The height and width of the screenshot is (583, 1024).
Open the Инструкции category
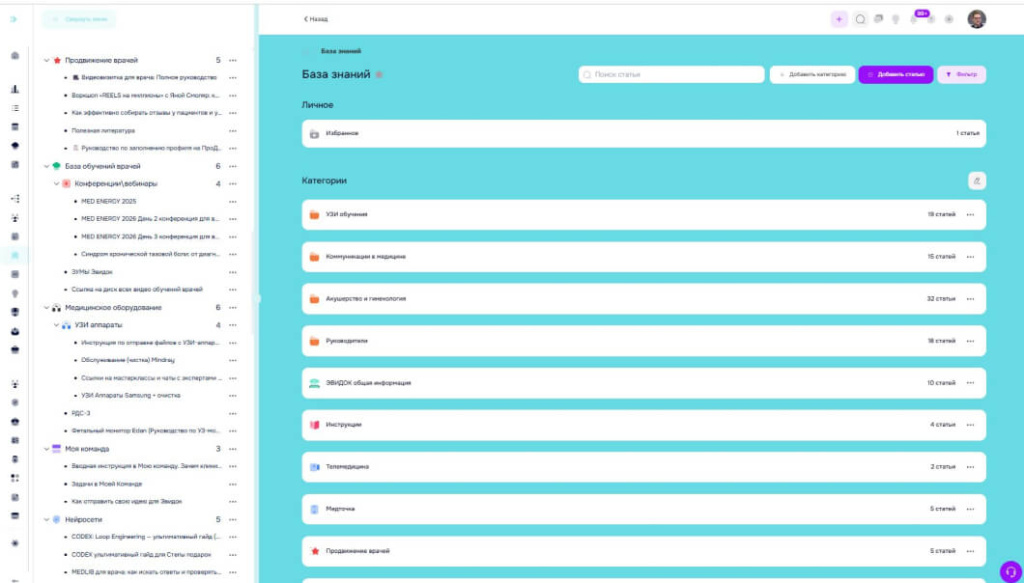point(644,425)
